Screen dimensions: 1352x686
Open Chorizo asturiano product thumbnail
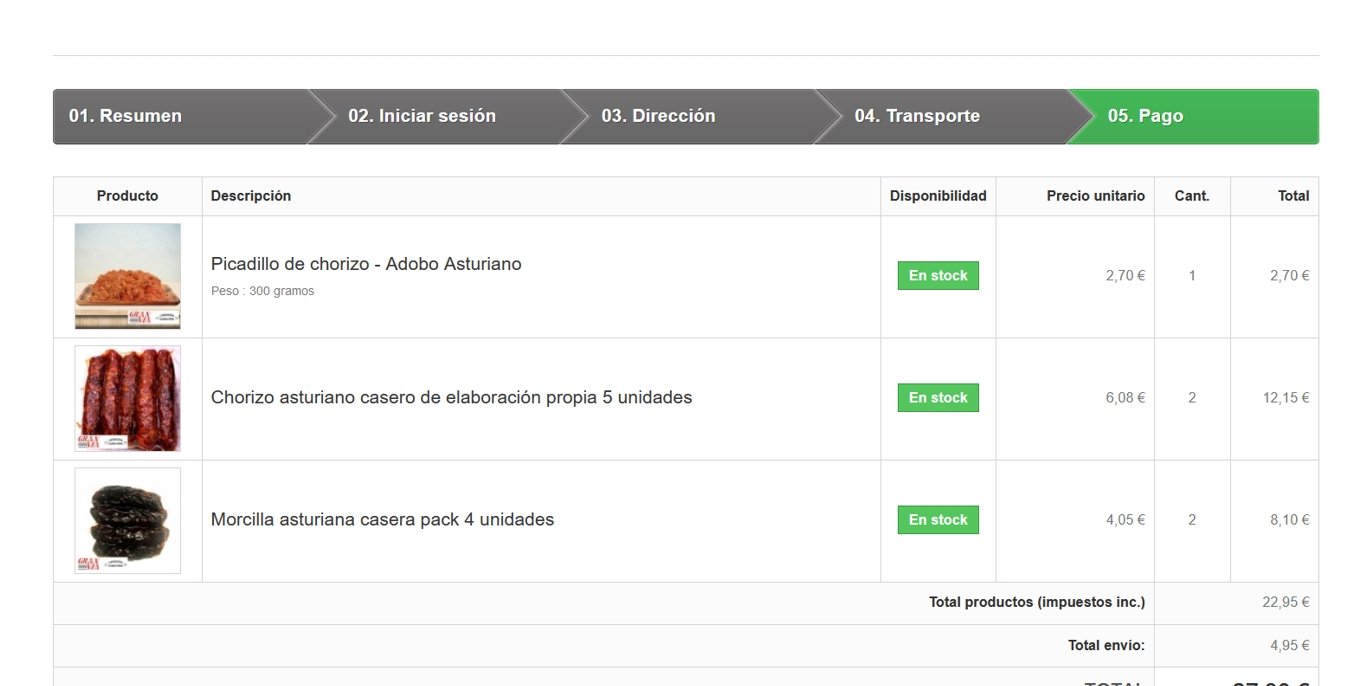(x=128, y=398)
